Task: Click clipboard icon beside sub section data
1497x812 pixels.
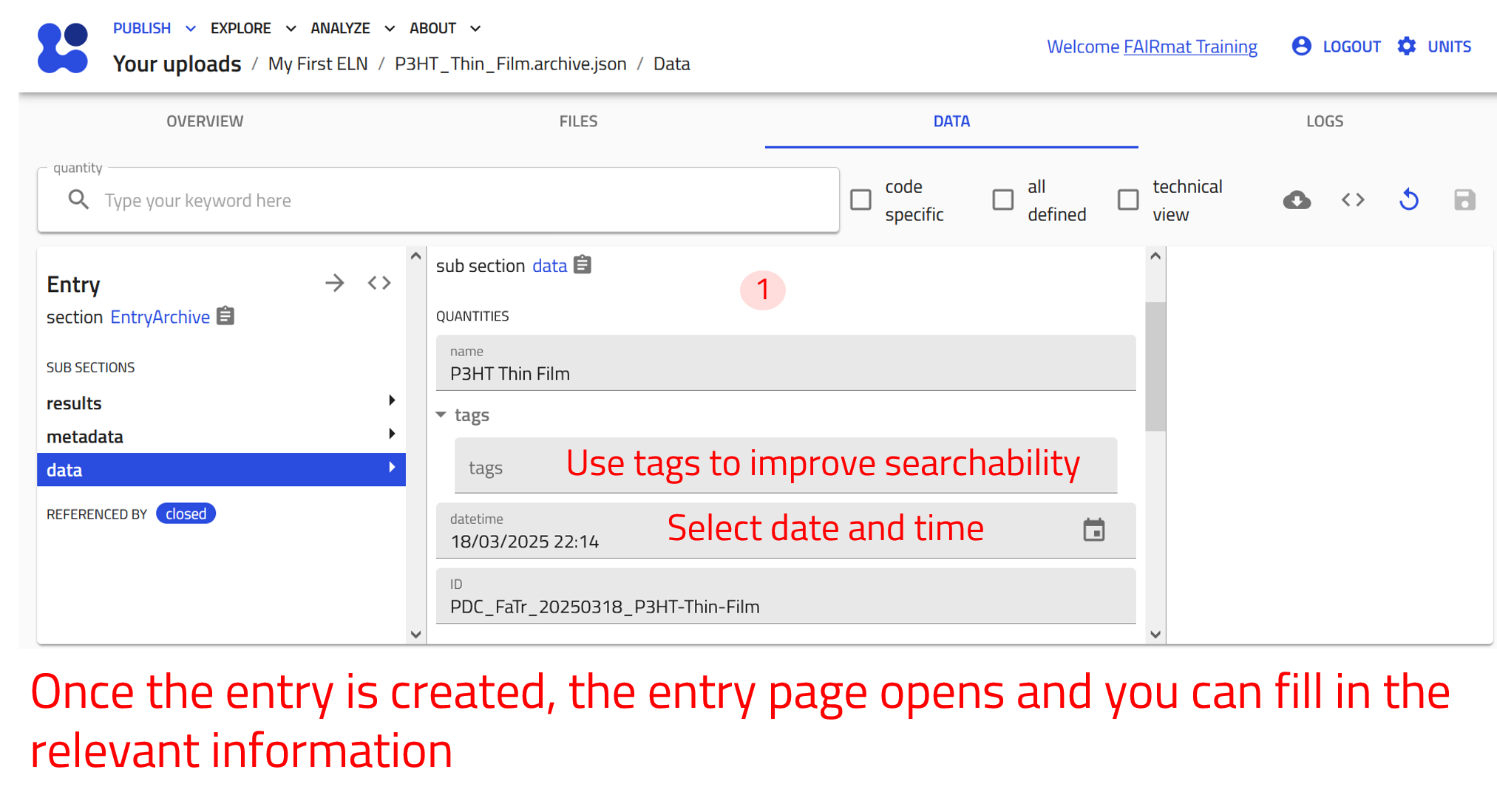Action: click(x=583, y=265)
